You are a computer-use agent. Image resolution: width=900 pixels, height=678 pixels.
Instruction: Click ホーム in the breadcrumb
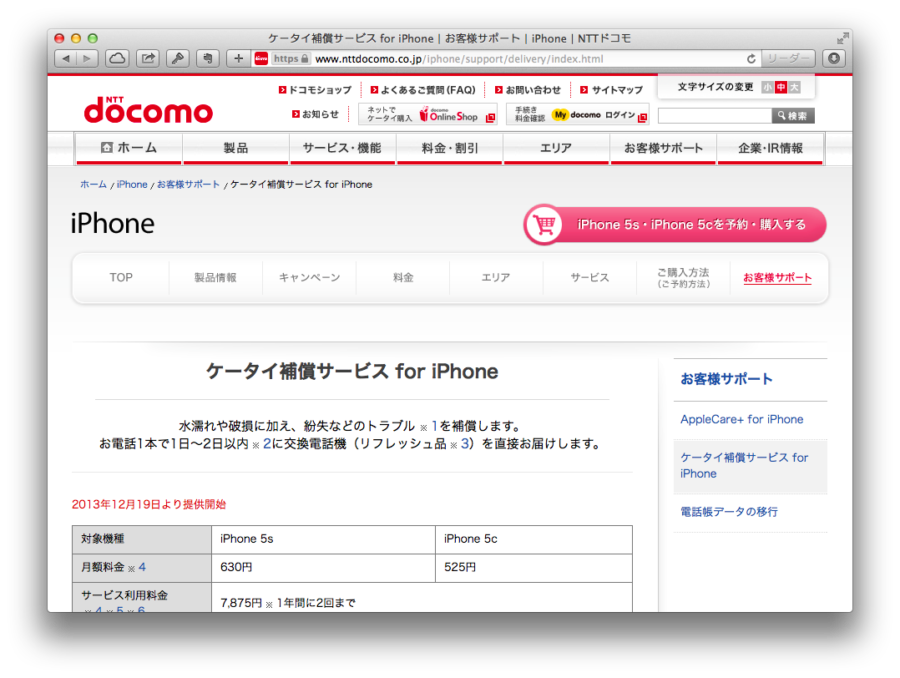93,184
